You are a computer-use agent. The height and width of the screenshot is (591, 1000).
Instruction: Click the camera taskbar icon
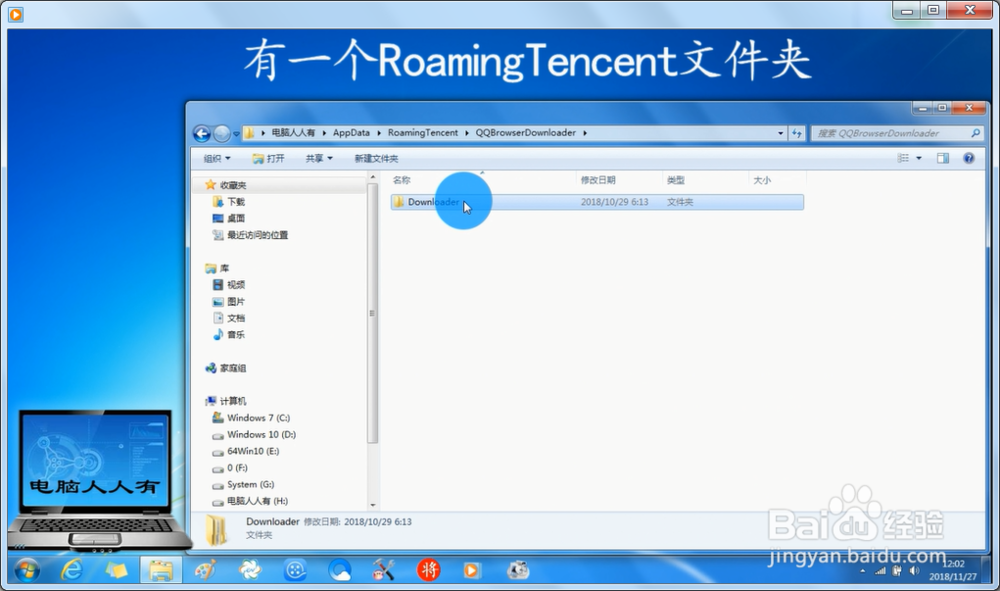pyautogui.click(x=518, y=569)
